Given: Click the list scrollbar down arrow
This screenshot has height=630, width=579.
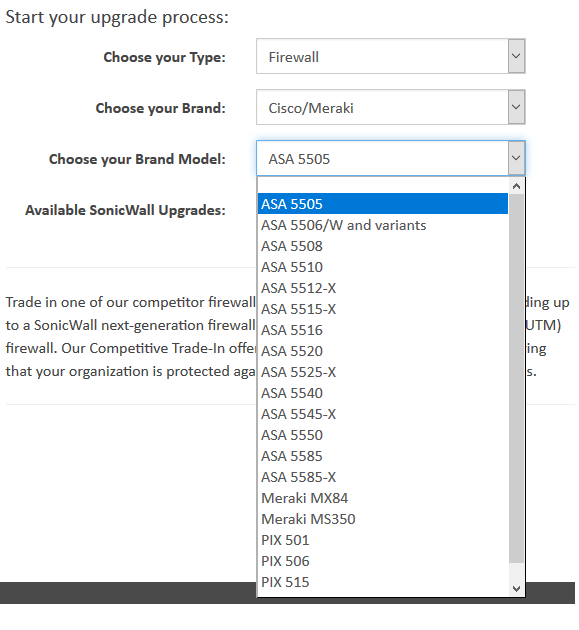Looking at the screenshot, I should click(516, 589).
